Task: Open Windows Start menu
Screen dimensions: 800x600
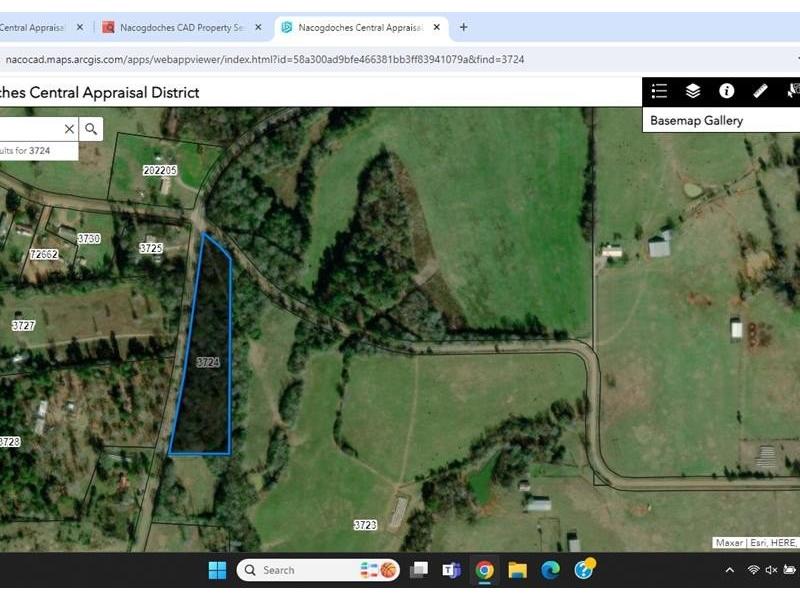Action: (218, 570)
